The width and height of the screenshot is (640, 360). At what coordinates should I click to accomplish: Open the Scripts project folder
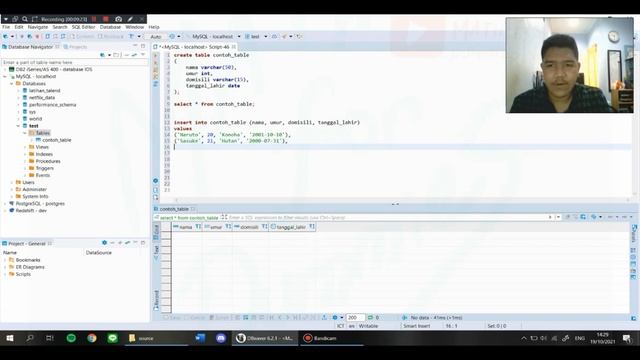point(23,274)
